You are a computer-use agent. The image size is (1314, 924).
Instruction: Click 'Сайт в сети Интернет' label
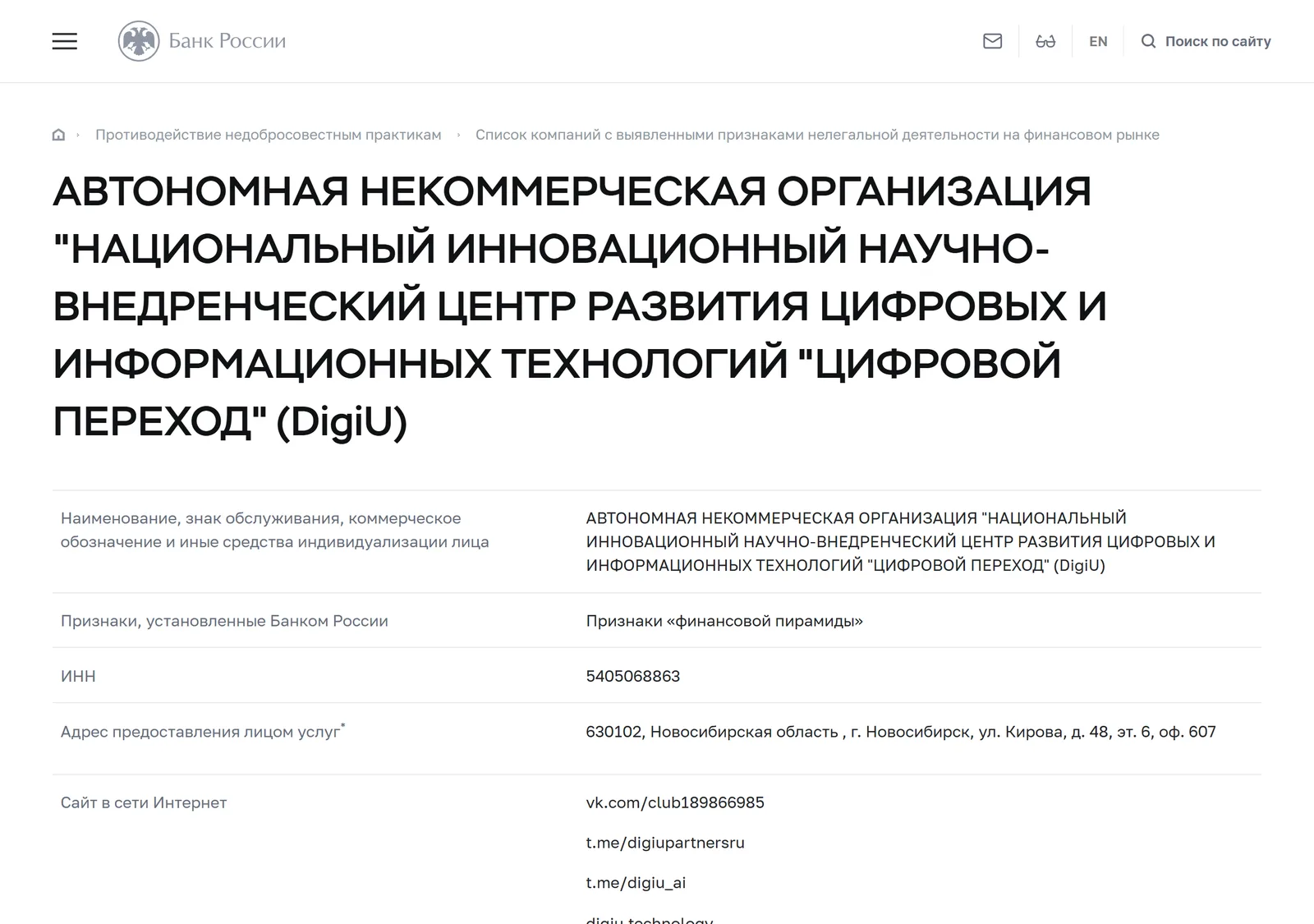point(143,802)
